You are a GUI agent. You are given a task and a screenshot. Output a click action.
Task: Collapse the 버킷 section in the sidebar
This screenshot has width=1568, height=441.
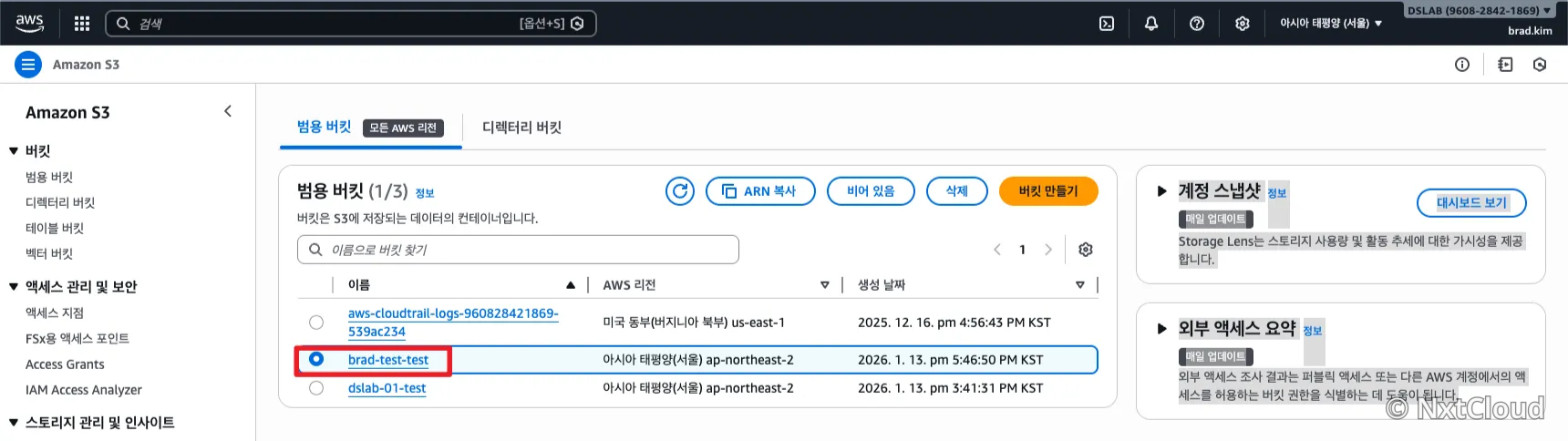tap(14, 151)
